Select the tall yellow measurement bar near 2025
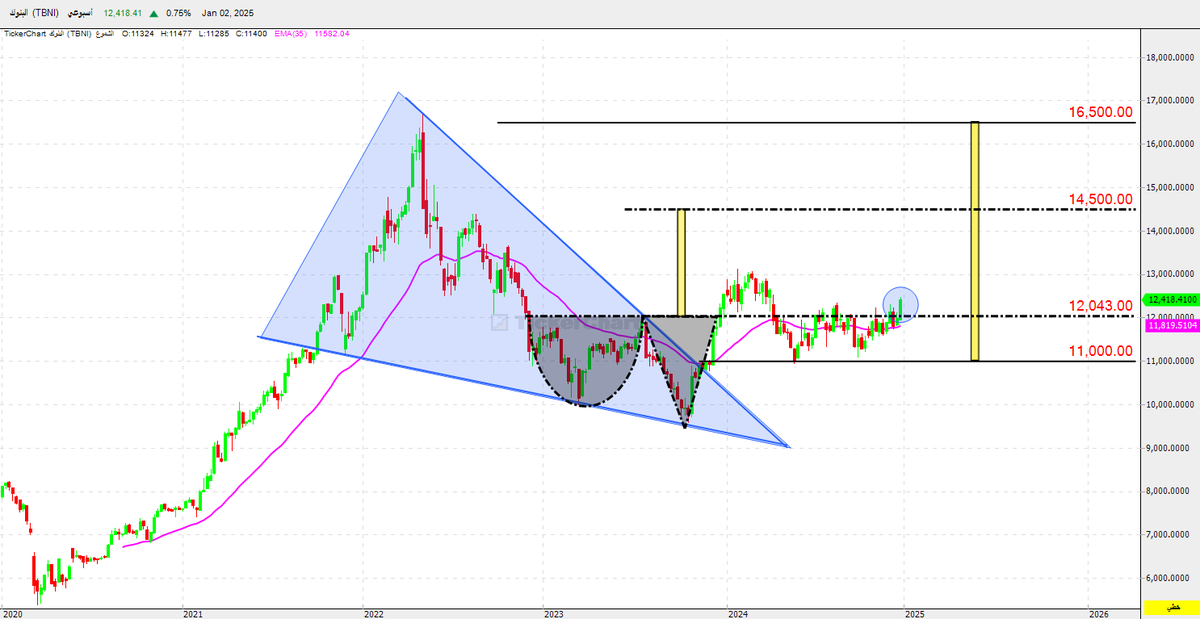Screen dimensions: 1200x619 tap(975, 241)
